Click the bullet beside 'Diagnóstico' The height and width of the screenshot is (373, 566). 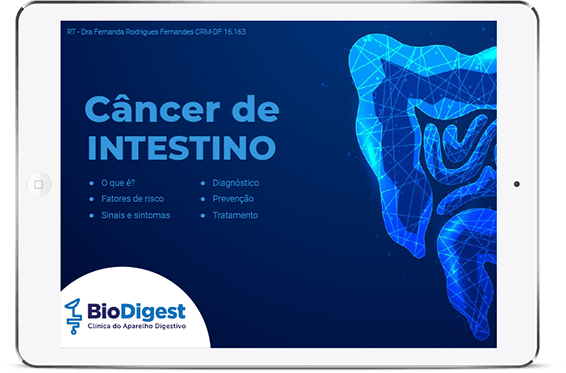[203, 183]
